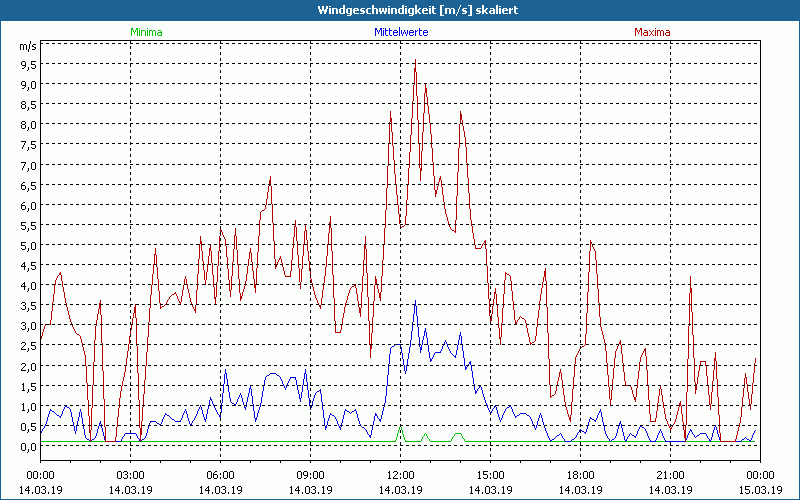This screenshot has height=500, width=800.
Task: Select the 12:00 time axis label
Action: pyautogui.click(x=400, y=475)
